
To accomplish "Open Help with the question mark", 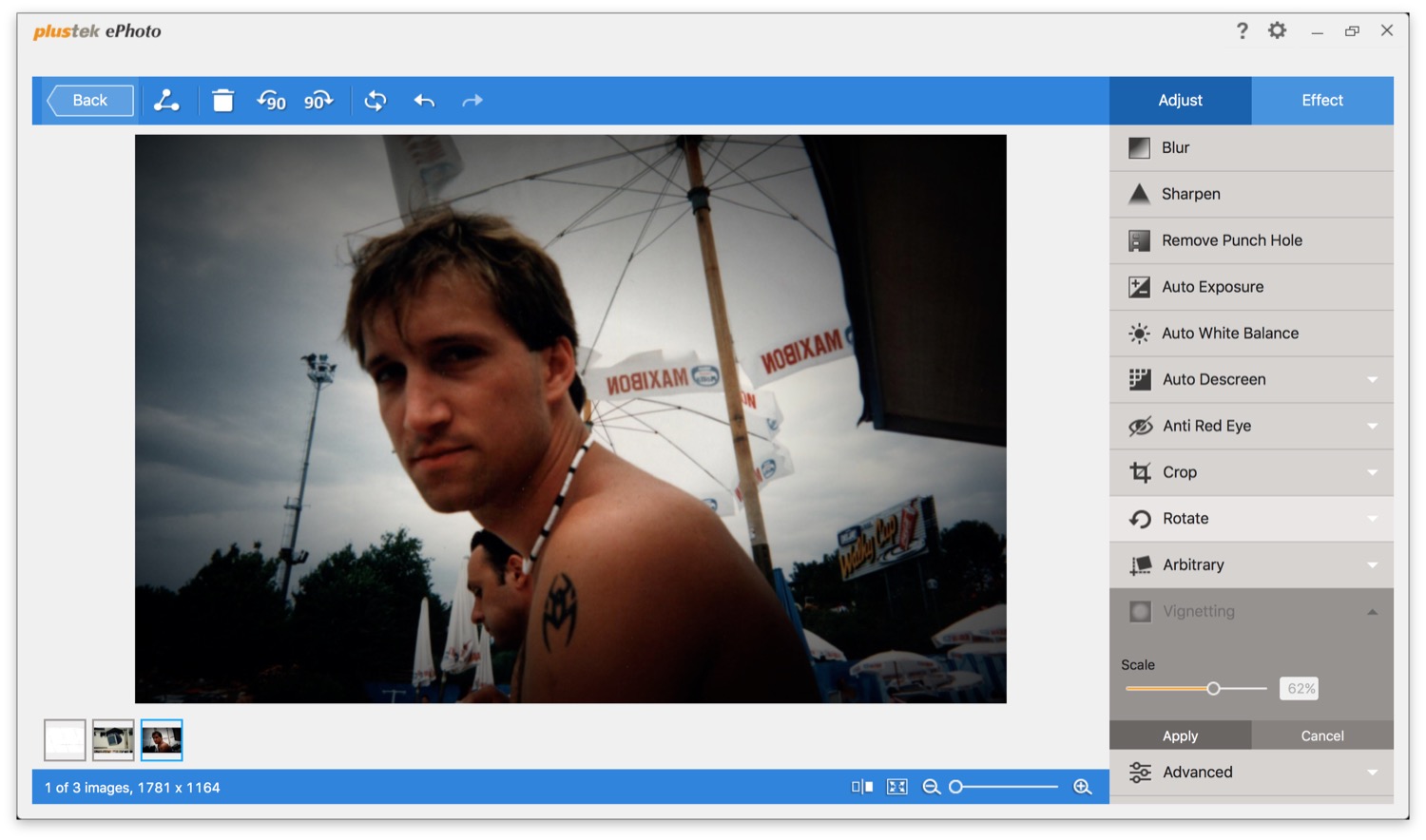I will (1243, 31).
